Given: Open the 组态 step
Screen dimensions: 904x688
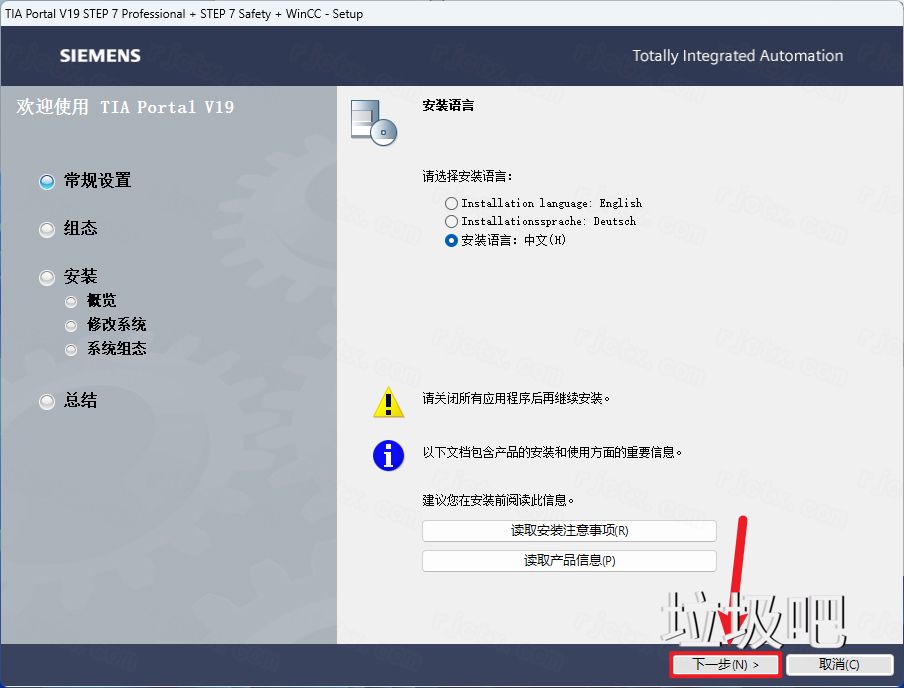Looking at the screenshot, I should click(x=80, y=229).
